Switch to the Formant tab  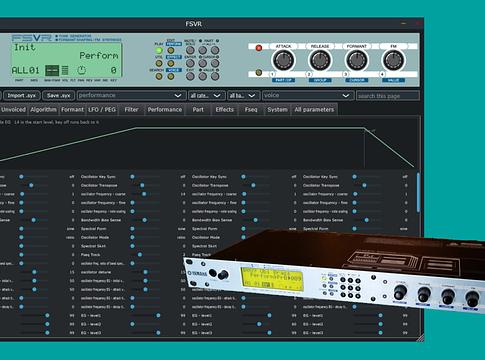72,110
